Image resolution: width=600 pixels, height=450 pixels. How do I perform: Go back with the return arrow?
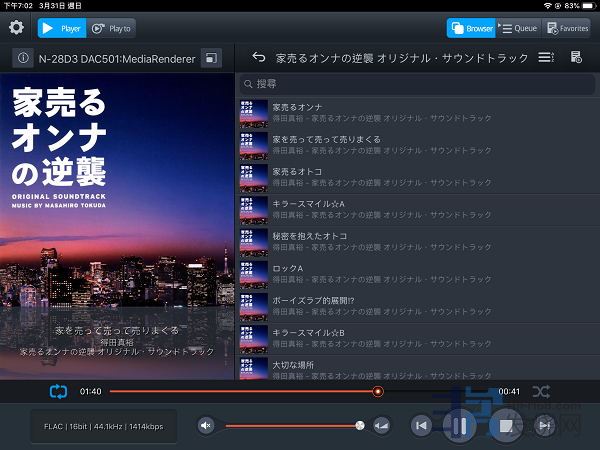(259, 58)
